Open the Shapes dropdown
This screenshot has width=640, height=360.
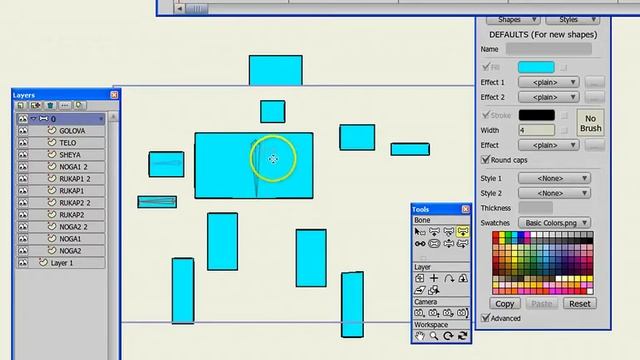point(513,20)
